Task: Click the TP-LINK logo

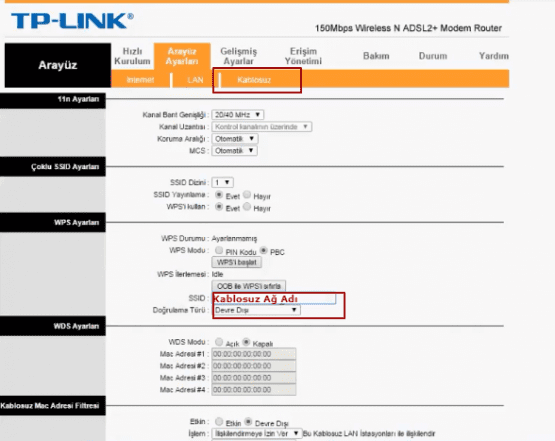Action: click(x=72, y=21)
